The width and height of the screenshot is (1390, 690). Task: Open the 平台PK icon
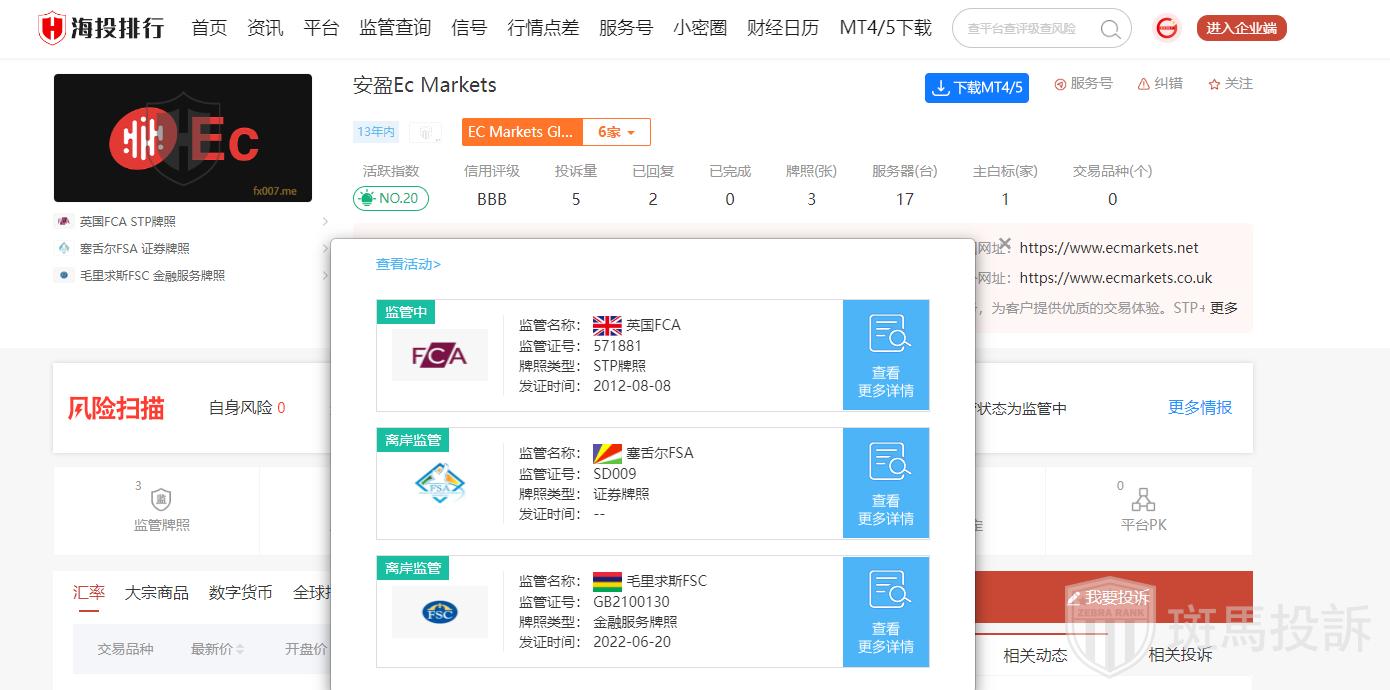click(1143, 499)
